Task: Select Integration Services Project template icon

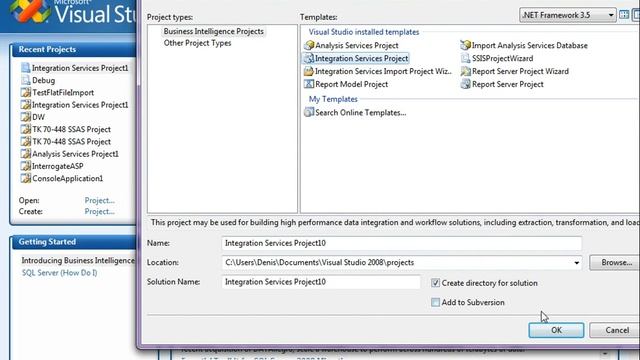Action: pos(309,58)
